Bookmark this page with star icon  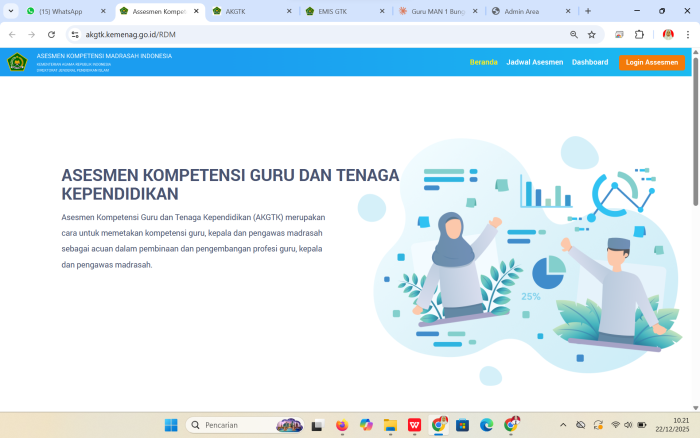(x=592, y=34)
